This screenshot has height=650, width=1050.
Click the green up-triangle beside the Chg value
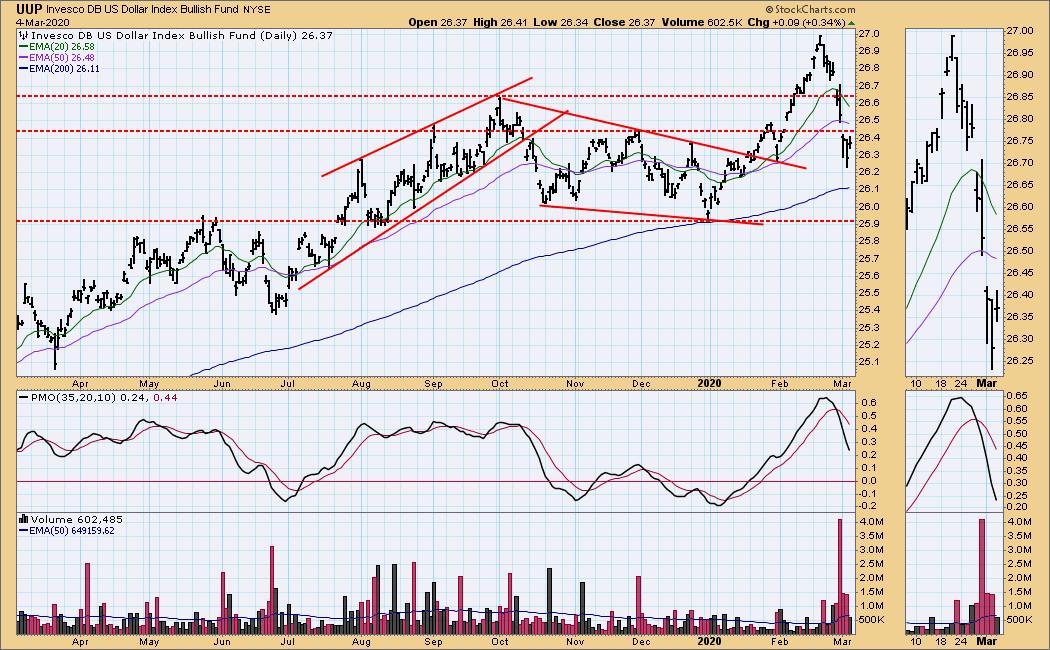(851, 23)
